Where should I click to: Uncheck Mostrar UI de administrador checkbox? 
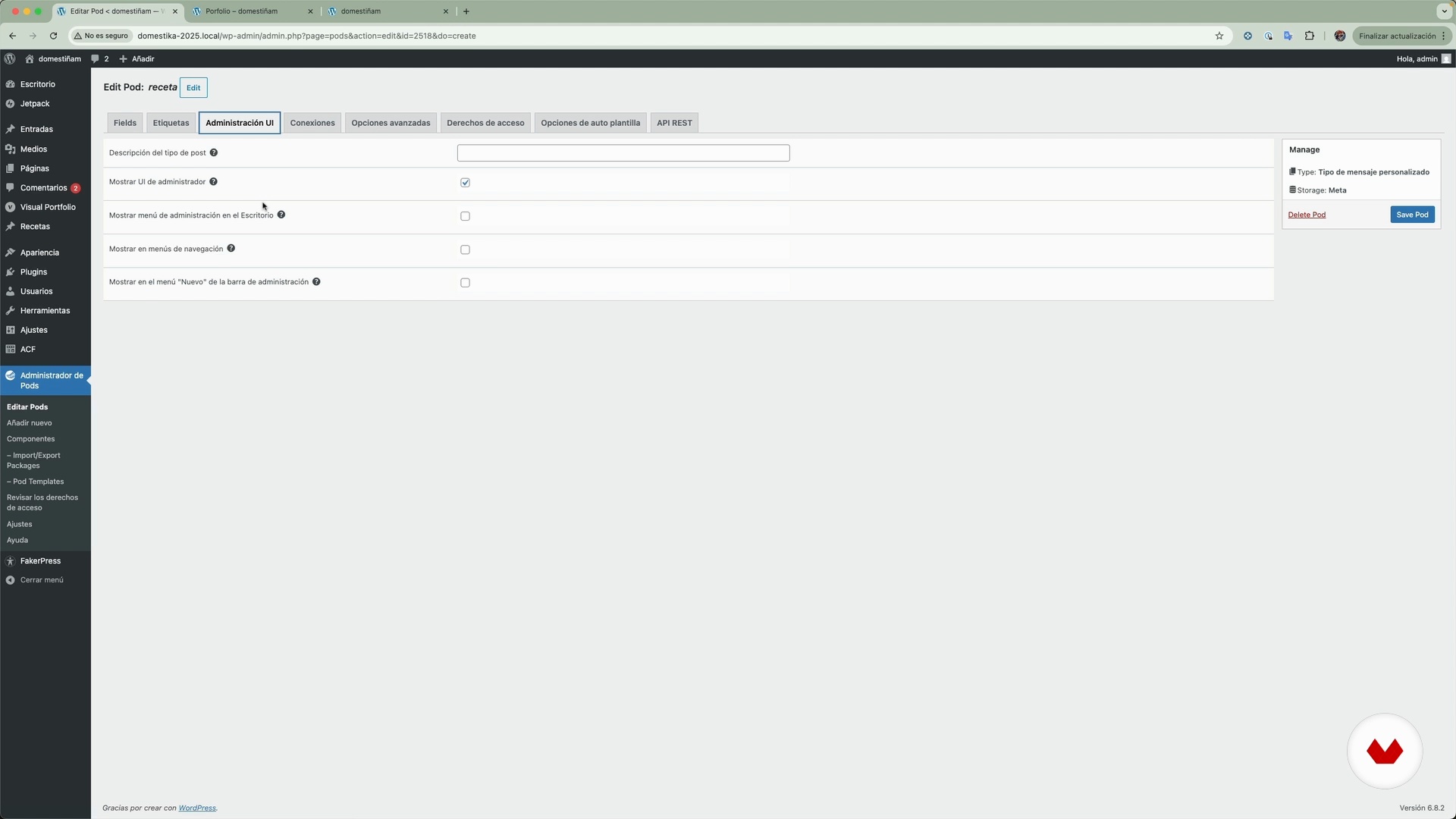tap(465, 183)
